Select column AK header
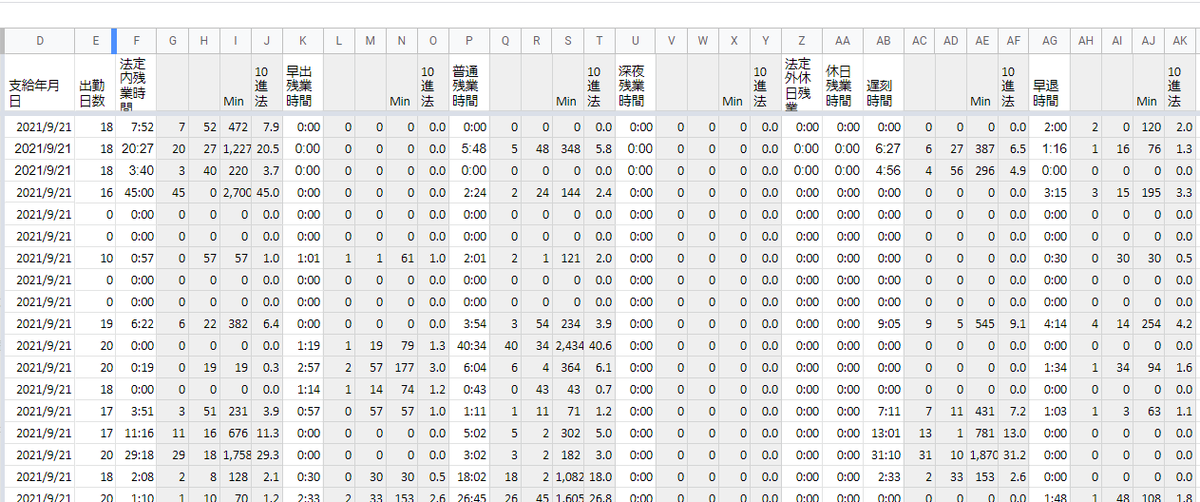1200x502 pixels. 1180,40
